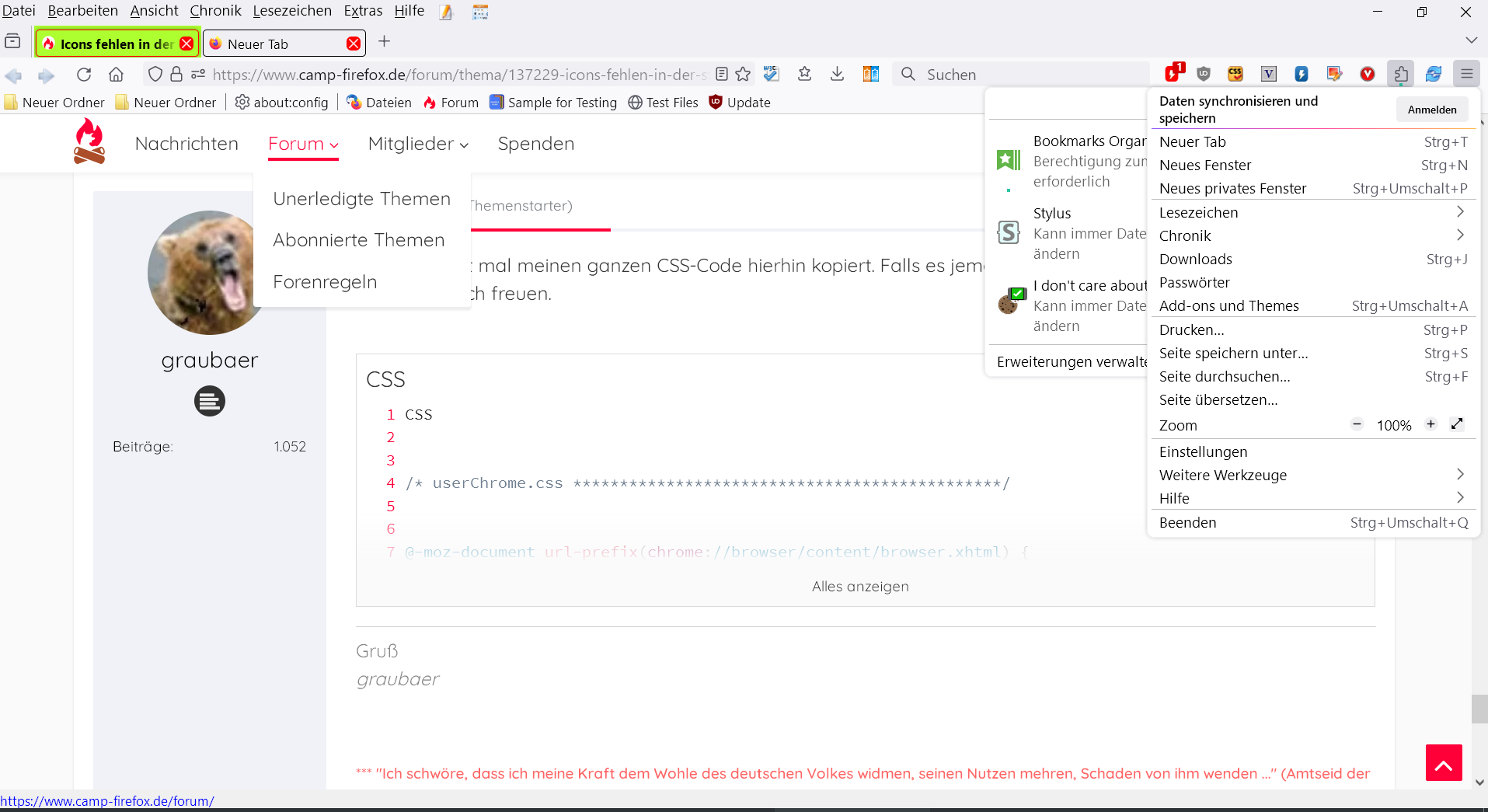This screenshot has width=1488, height=812.
Task: Click the Anmelden sync button
Action: [1432, 110]
